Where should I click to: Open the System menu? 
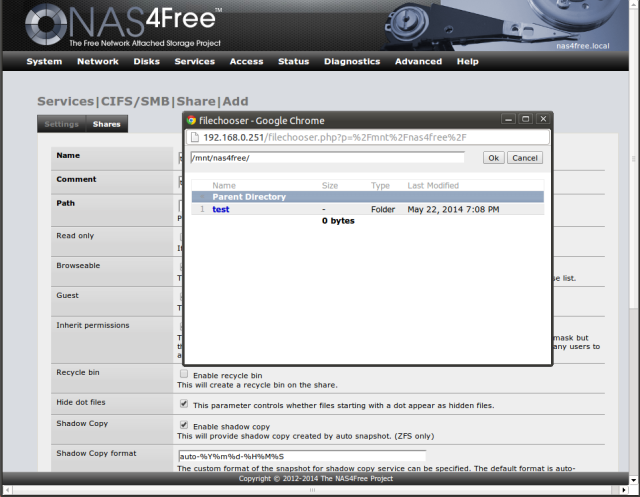point(44,62)
